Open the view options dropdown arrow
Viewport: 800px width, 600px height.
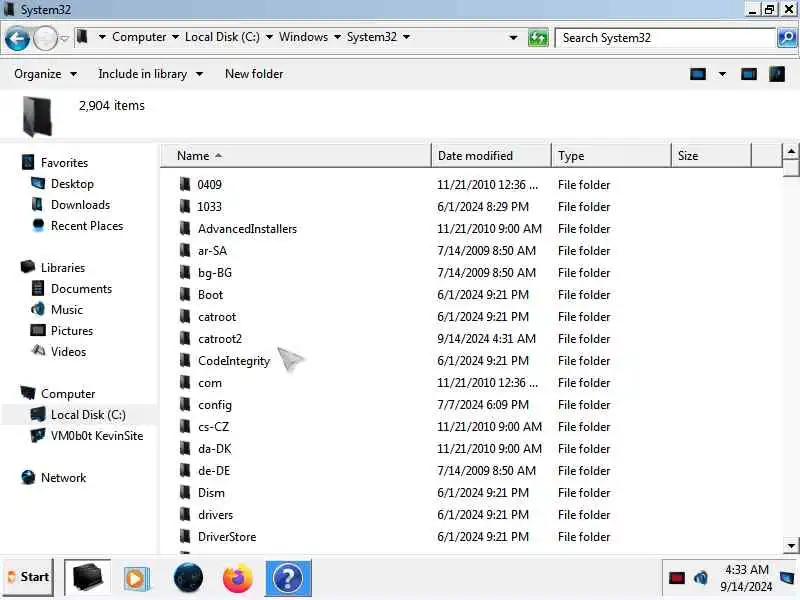(722, 74)
